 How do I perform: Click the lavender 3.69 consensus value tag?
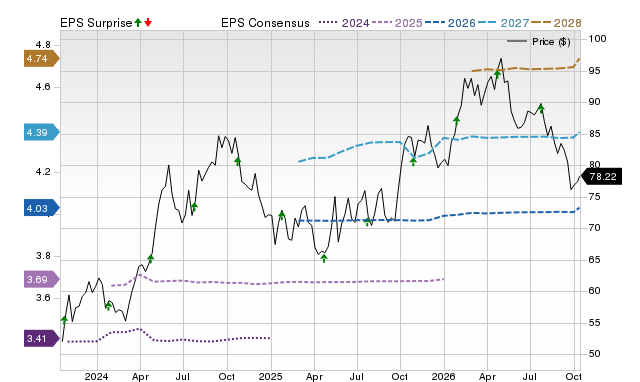click(41, 280)
